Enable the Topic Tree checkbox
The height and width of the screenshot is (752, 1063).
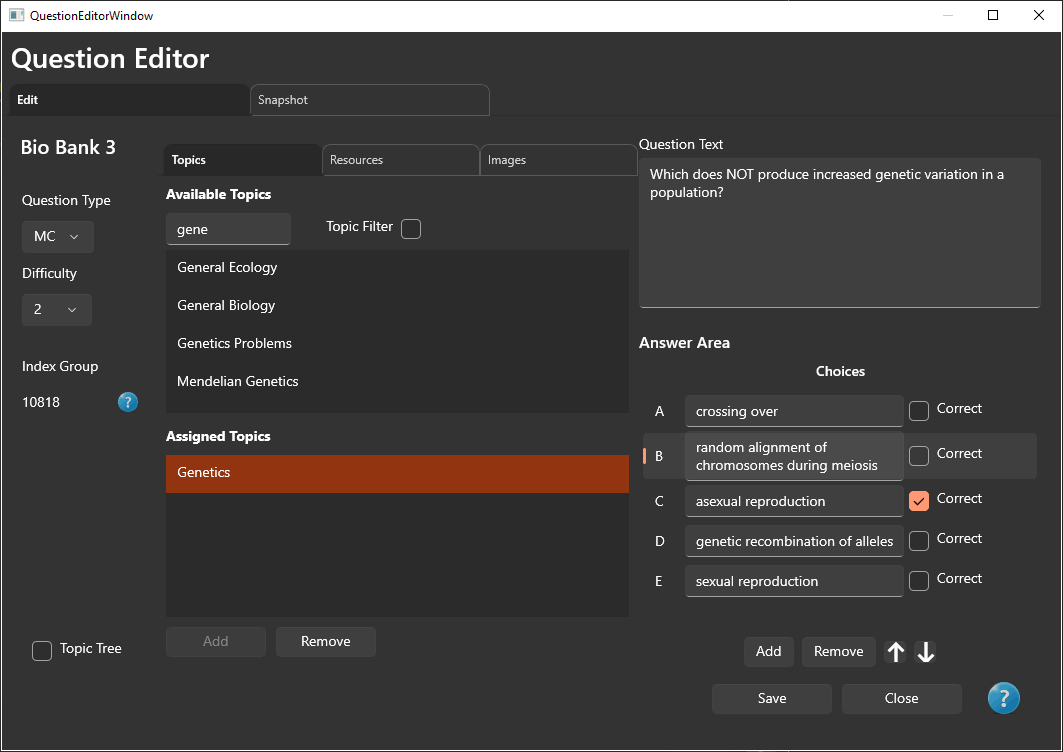click(x=42, y=650)
